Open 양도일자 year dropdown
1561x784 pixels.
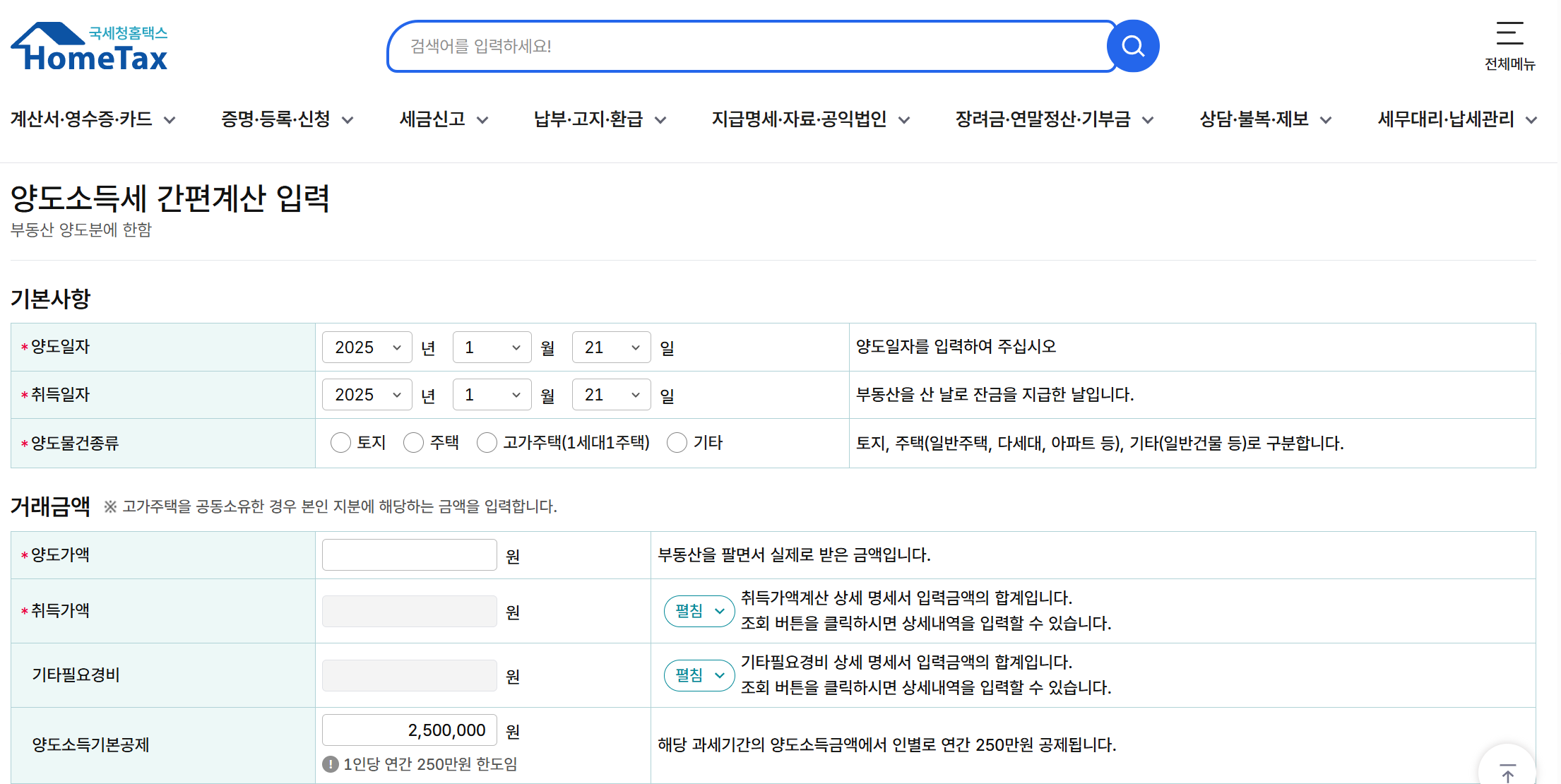point(367,348)
